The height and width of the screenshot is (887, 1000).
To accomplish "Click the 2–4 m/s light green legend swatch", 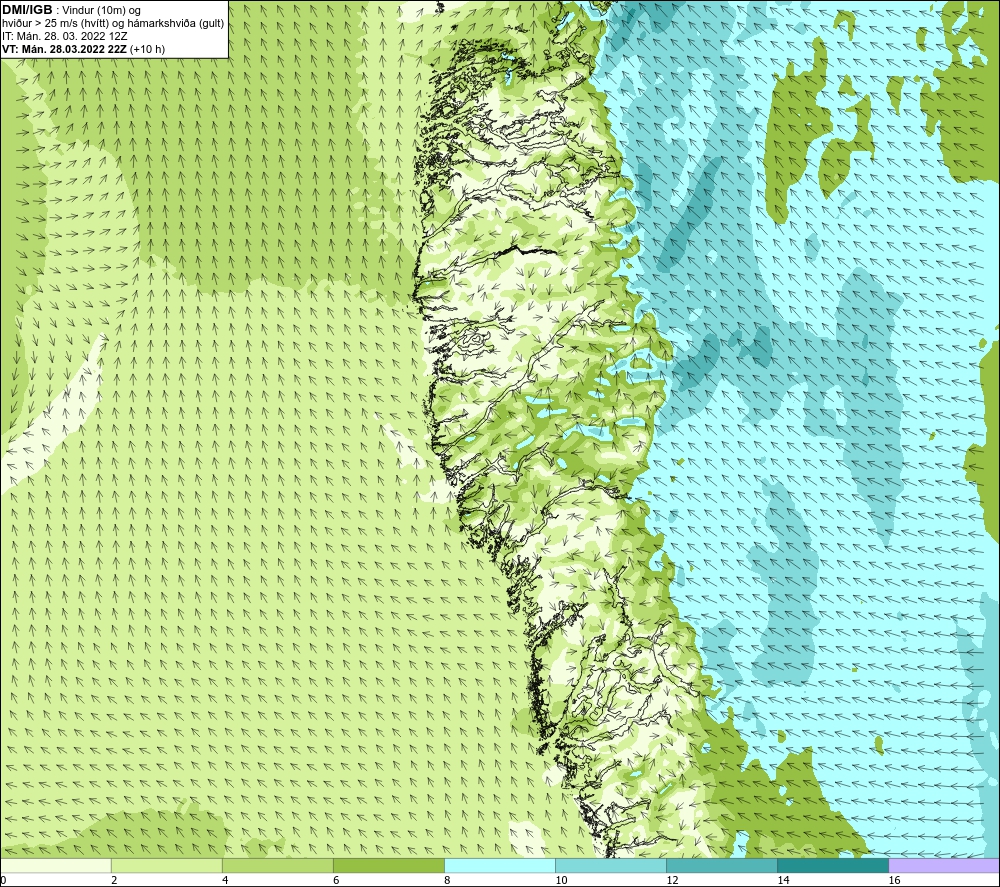I will point(167,865).
